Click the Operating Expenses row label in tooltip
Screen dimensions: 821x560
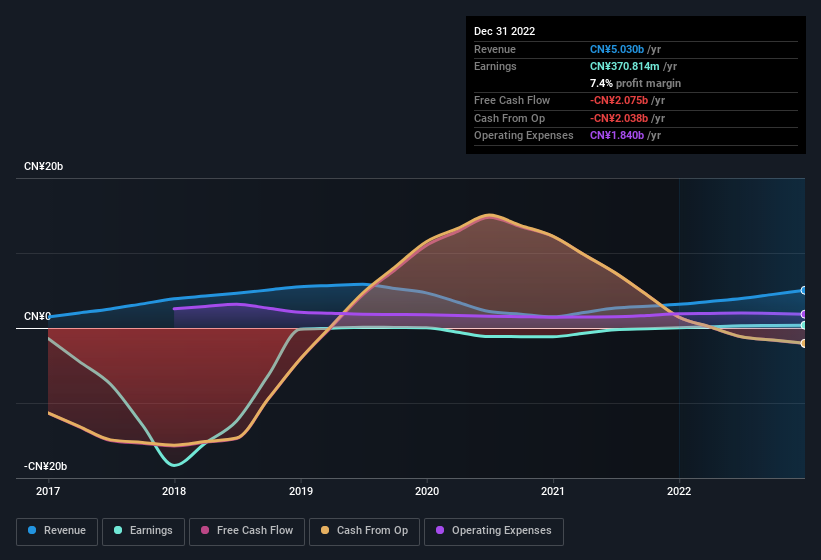[524, 135]
